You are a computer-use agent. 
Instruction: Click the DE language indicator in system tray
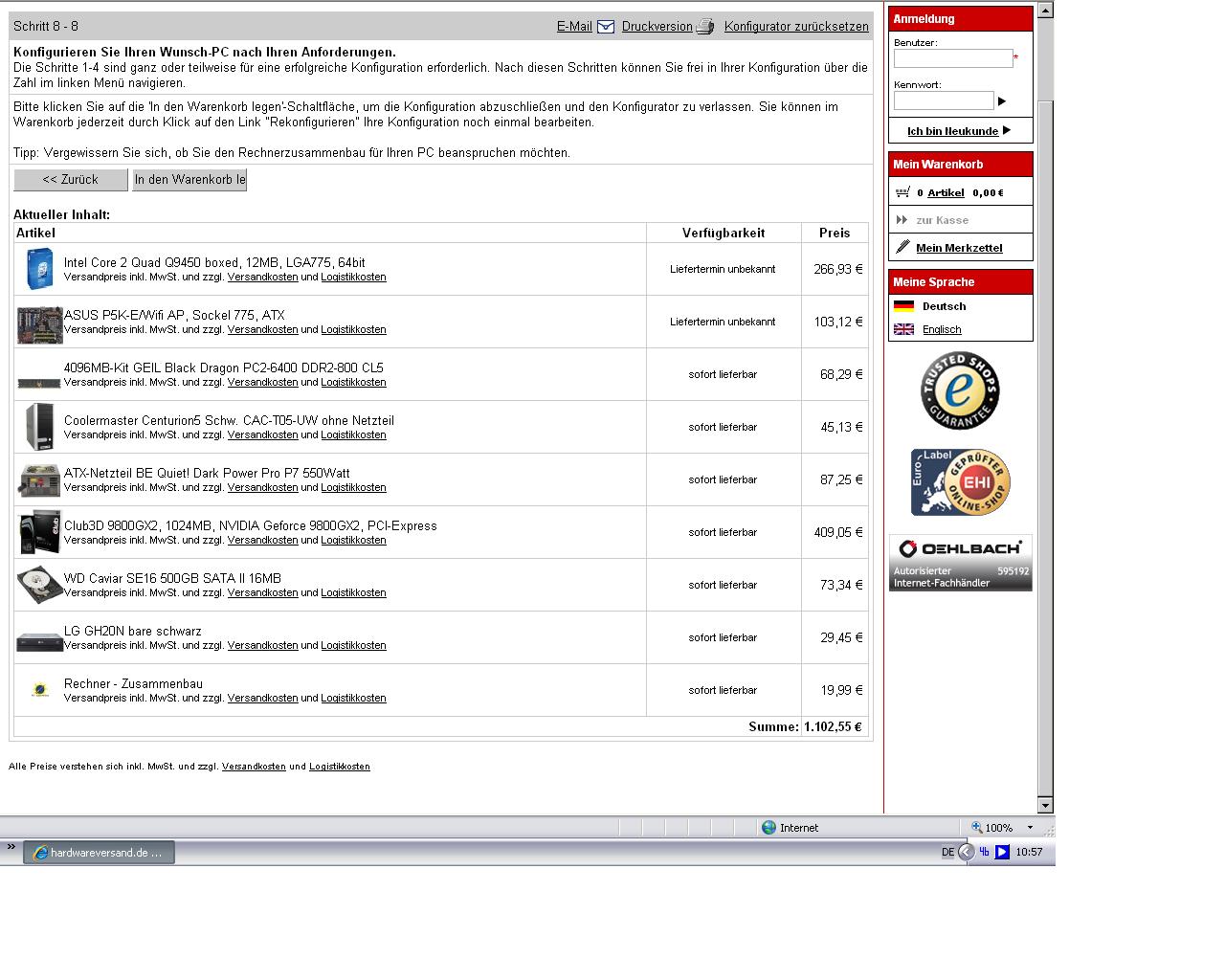tap(947, 852)
